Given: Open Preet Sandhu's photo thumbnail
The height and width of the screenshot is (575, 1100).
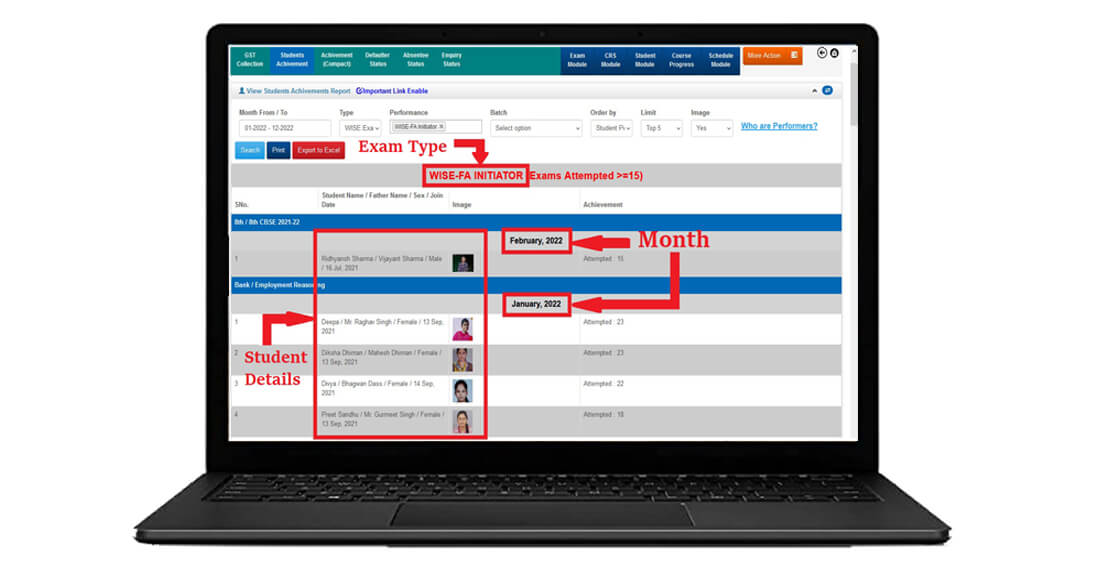Looking at the screenshot, I should (x=462, y=421).
